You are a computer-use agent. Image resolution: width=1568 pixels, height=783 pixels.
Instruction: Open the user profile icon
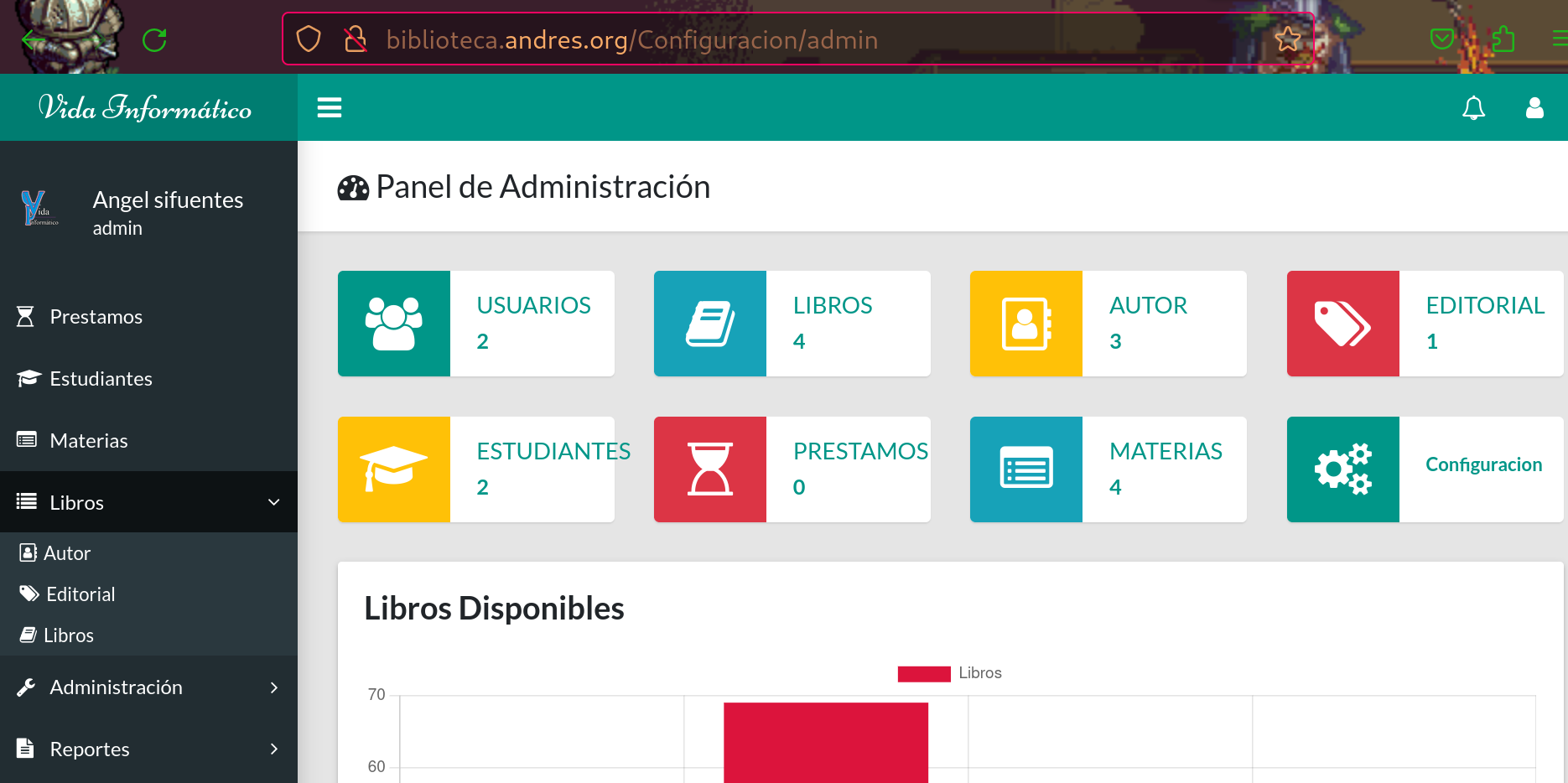[1534, 107]
